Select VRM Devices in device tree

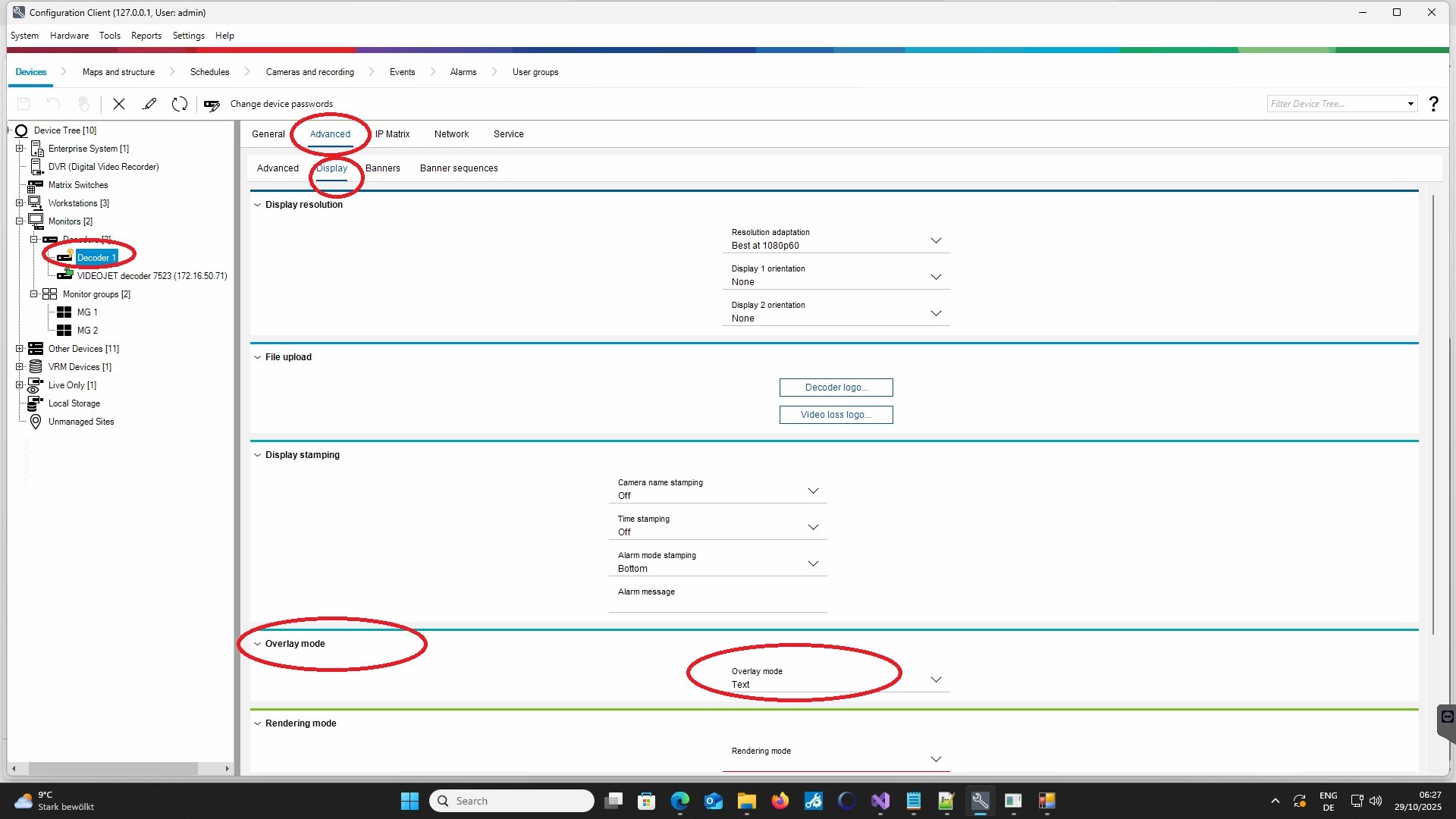tap(79, 367)
